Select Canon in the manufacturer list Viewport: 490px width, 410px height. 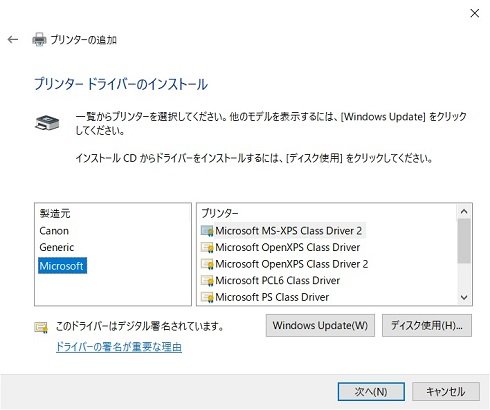[54, 231]
